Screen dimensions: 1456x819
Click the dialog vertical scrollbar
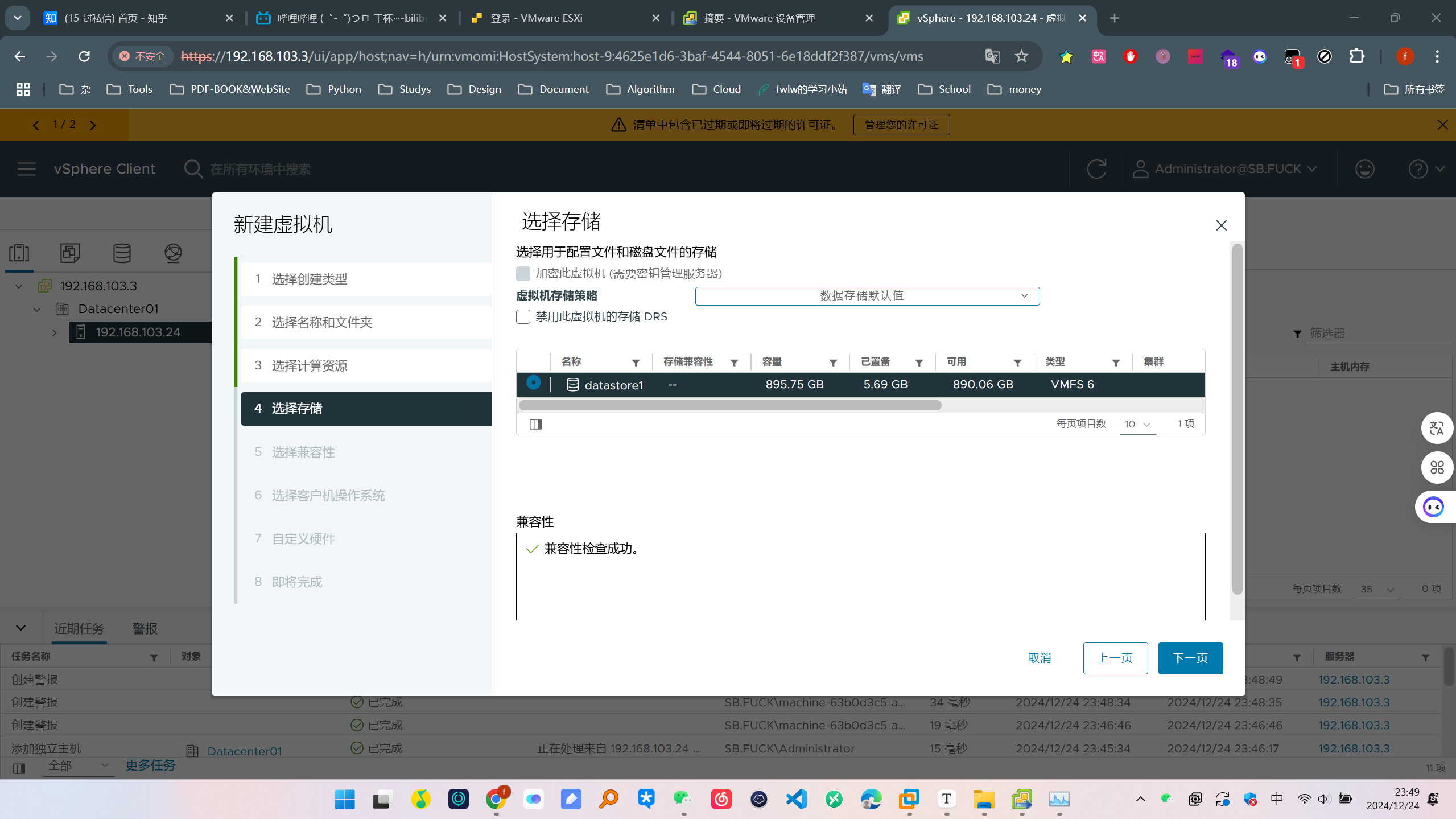point(1237,419)
